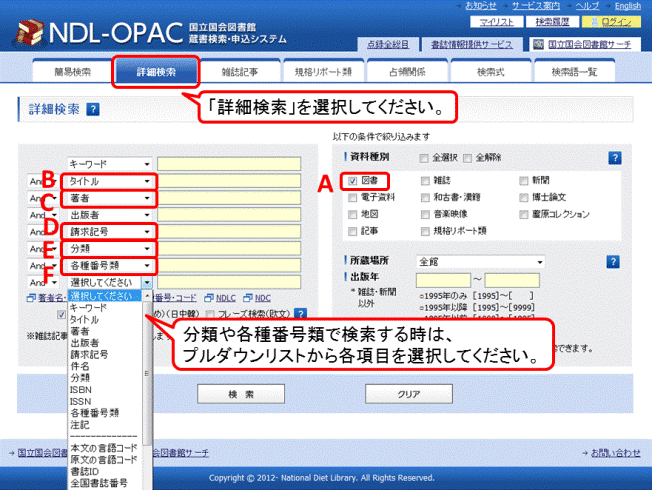Select the 詳細検索 tab

pyautogui.click(x=156, y=72)
